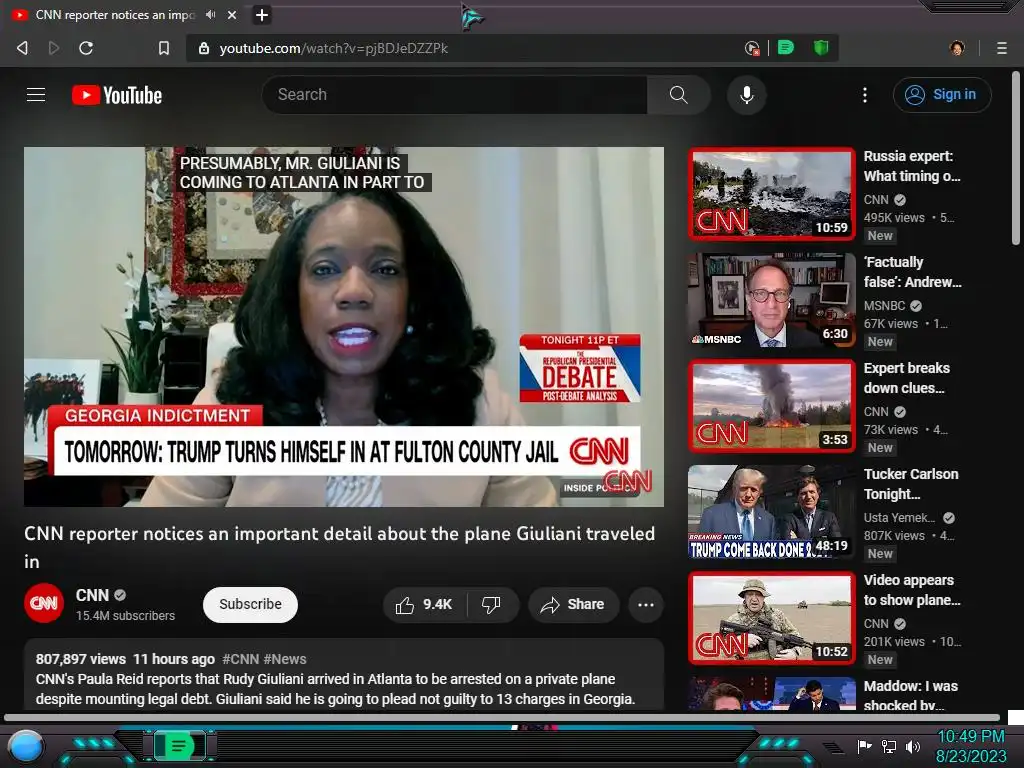Click the 807,897 views text
Viewport: 1024px width, 768px height.
(x=81, y=659)
